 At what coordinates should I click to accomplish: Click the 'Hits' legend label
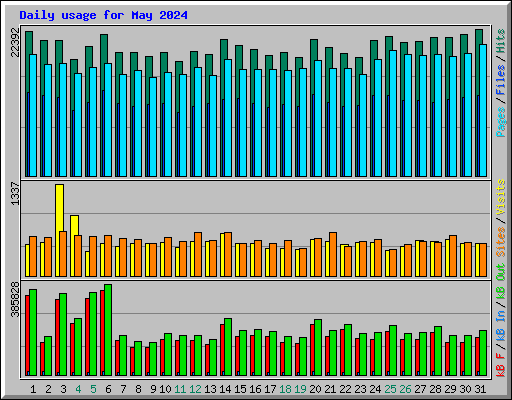pos(501,41)
